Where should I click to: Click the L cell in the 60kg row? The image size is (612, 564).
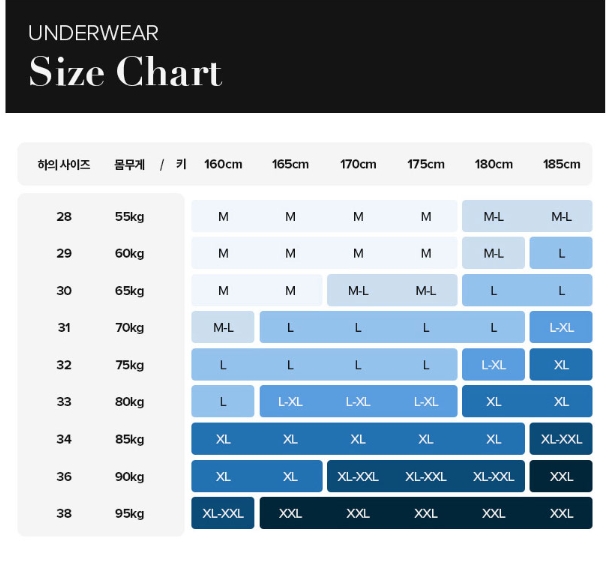[x=561, y=253]
